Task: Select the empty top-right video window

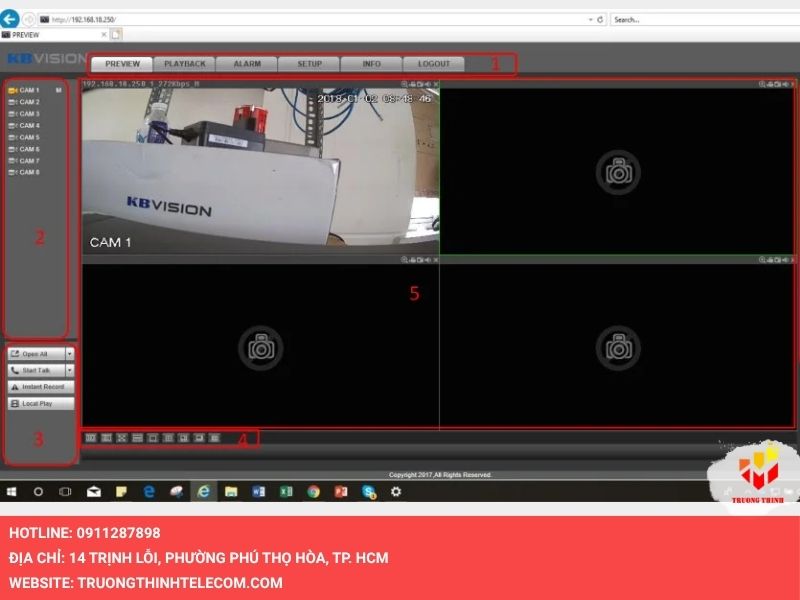Action: pos(617,171)
